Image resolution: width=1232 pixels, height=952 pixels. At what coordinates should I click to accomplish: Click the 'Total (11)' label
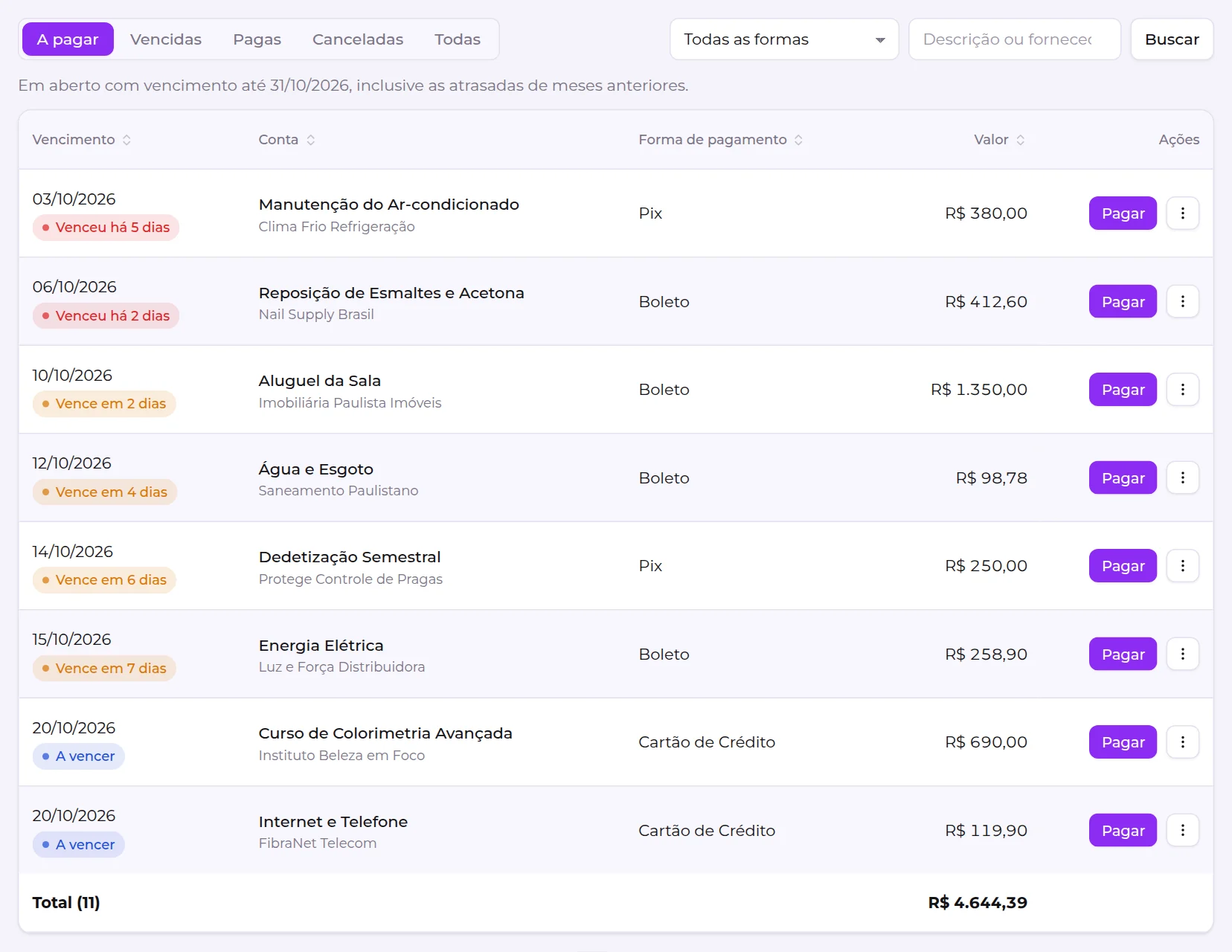66,903
